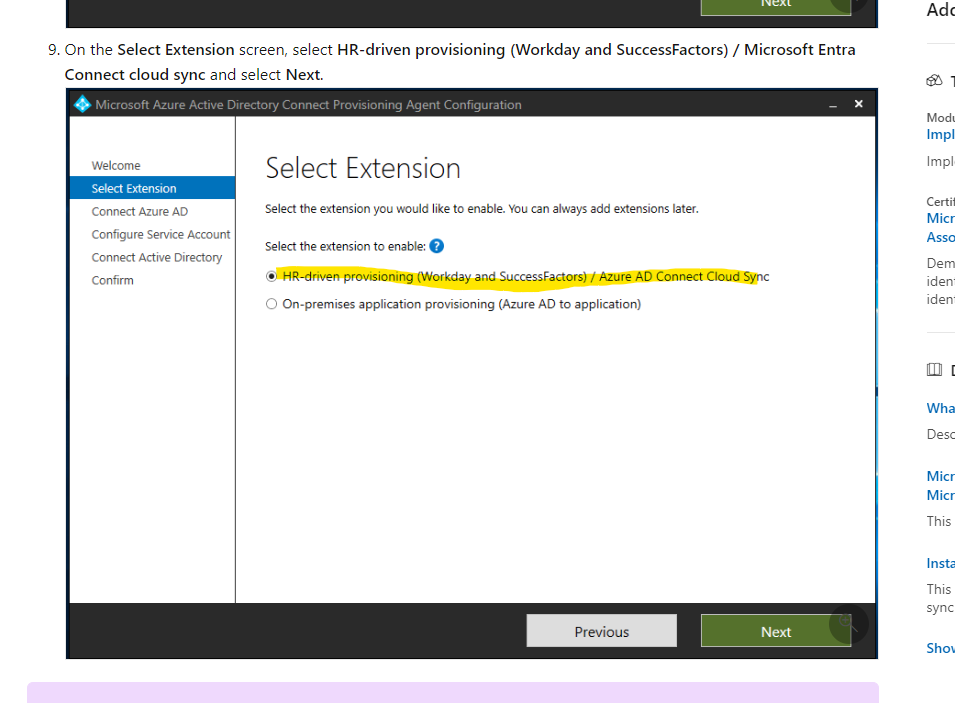The height and width of the screenshot is (703, 955).
Task: Click the training module icon in right panel
Action: click(x=934, y=80)
